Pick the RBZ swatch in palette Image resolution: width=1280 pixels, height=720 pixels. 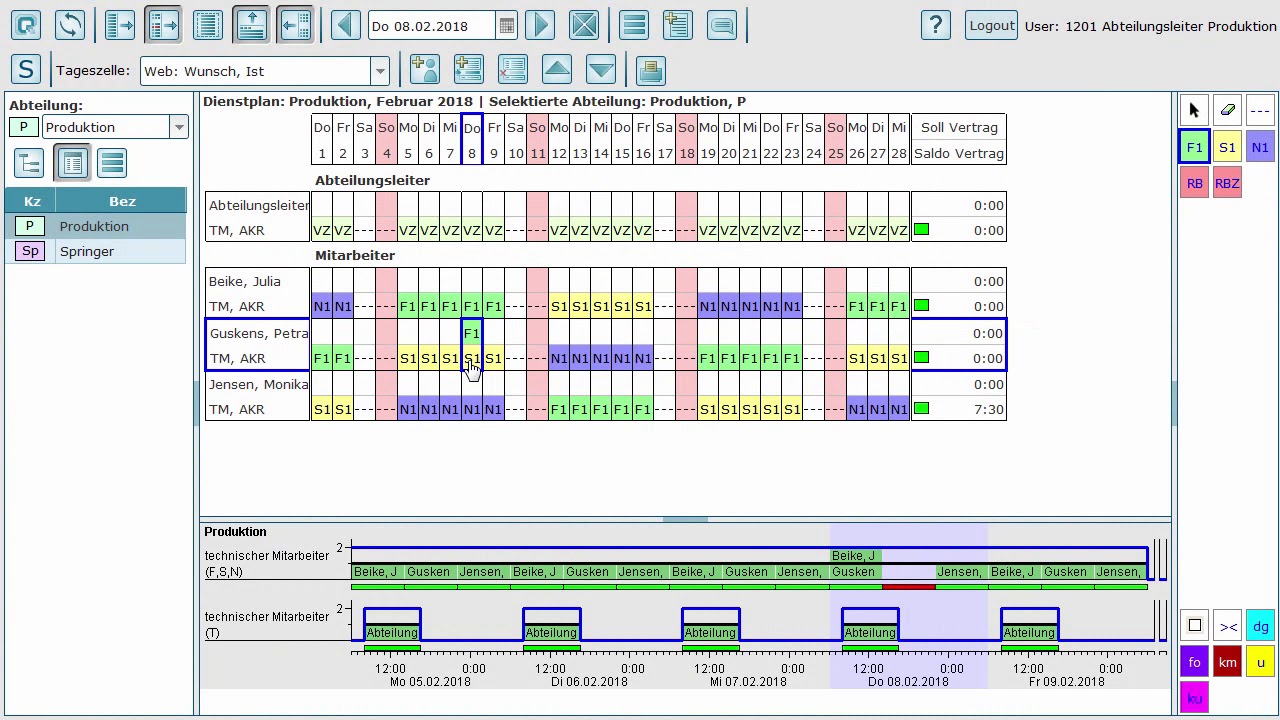coord(1227,183)
